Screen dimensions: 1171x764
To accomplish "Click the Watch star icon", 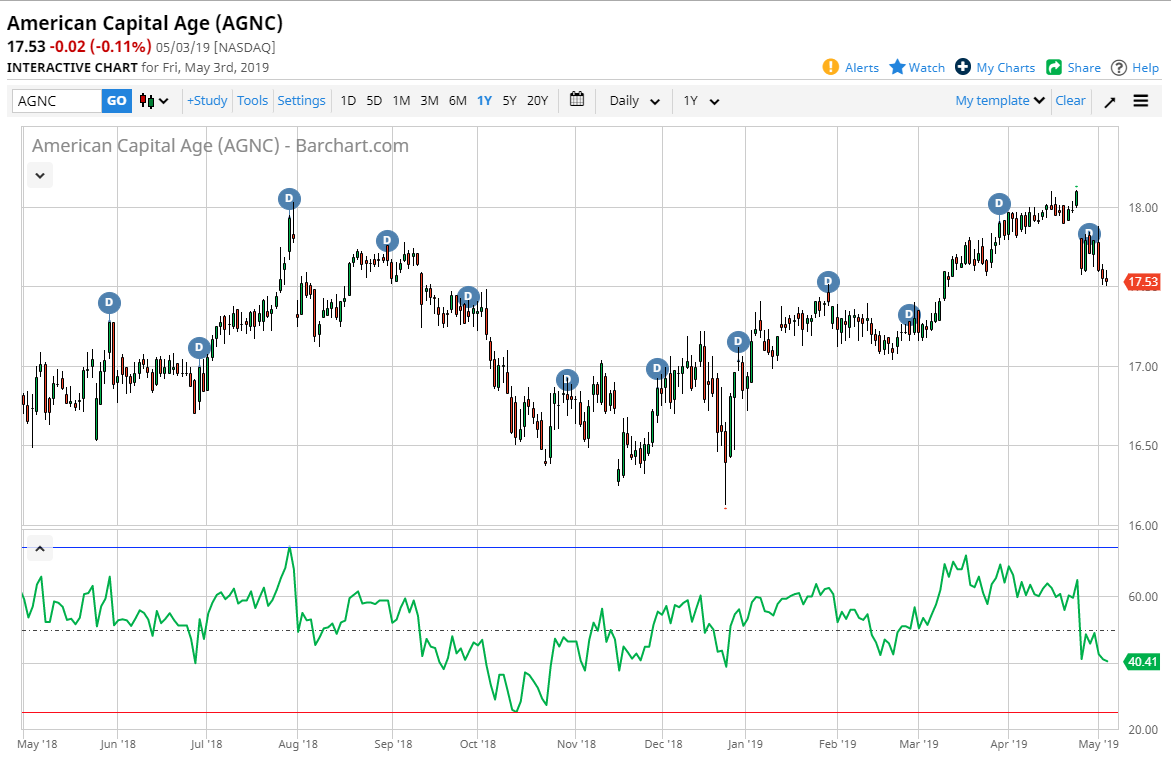I will tap(897, 67).
